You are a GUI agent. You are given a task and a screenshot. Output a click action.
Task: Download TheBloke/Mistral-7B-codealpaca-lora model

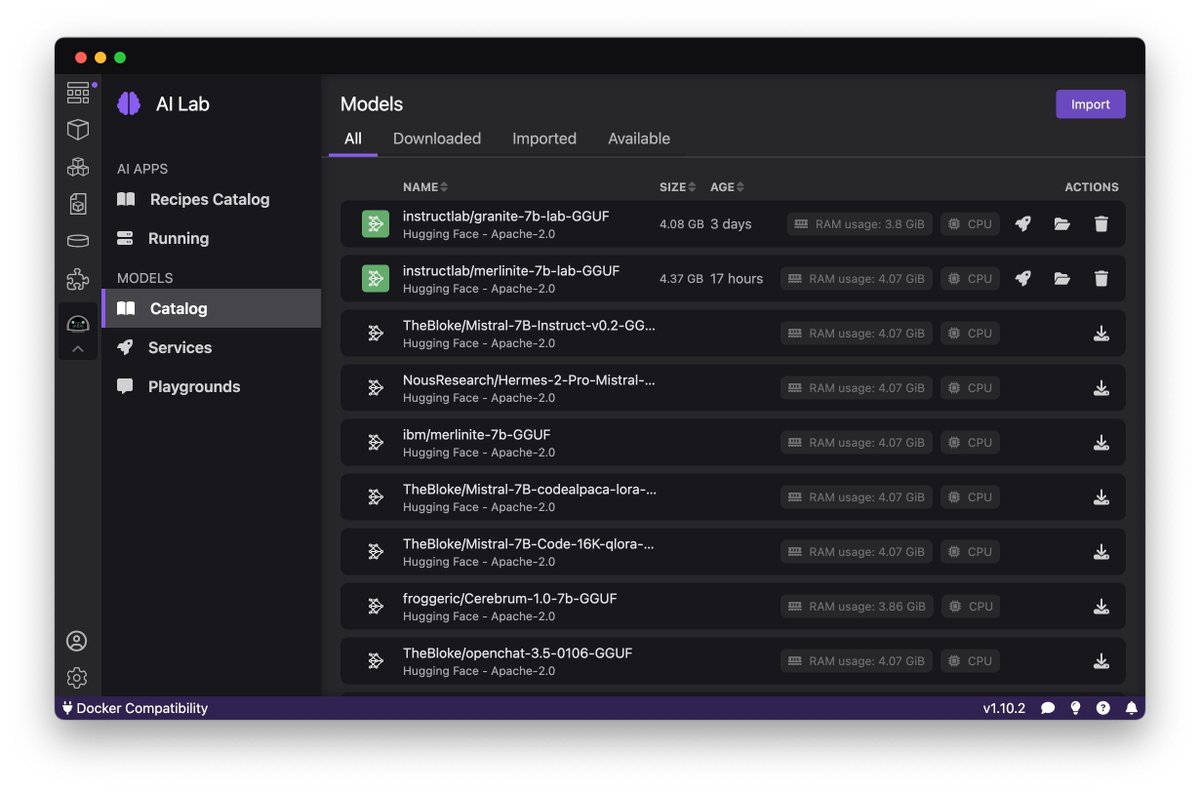1101,497
